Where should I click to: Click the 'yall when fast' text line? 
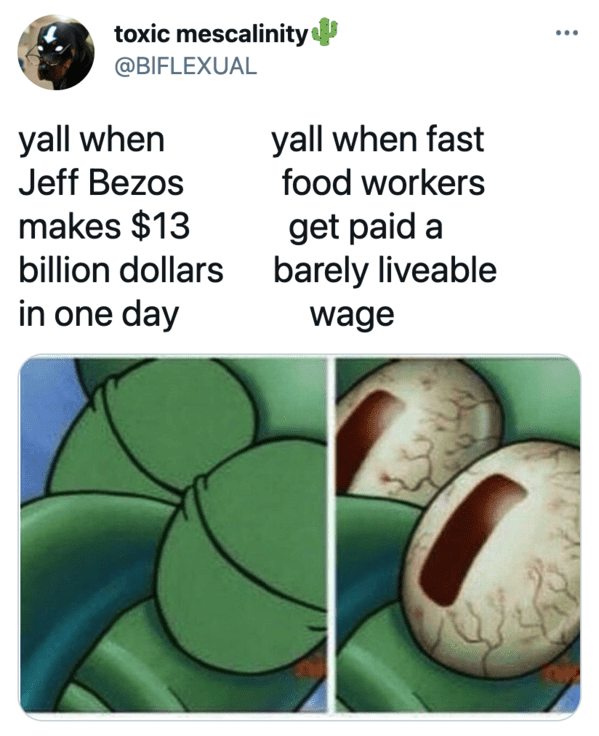tap(378, 139)
